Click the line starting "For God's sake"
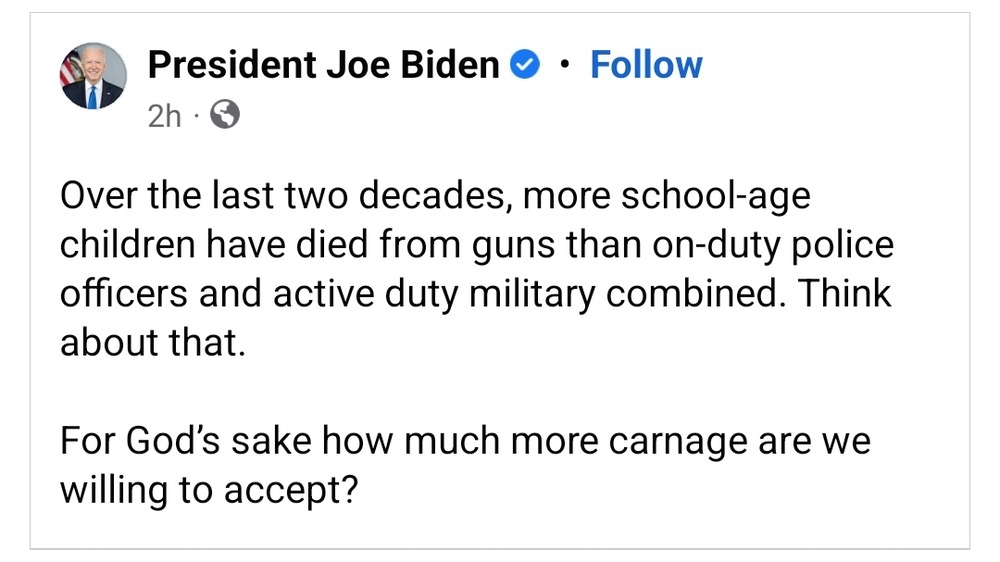The height and width of the screenshot is (562, 1000). pyautogui.click(x=465, y=441)
